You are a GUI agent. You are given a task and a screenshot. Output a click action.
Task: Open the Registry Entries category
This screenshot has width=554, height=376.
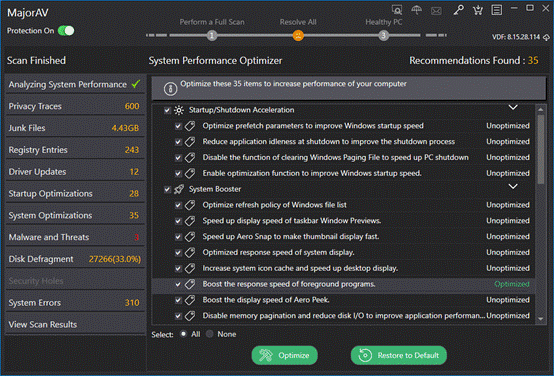[x=75, y=150]
